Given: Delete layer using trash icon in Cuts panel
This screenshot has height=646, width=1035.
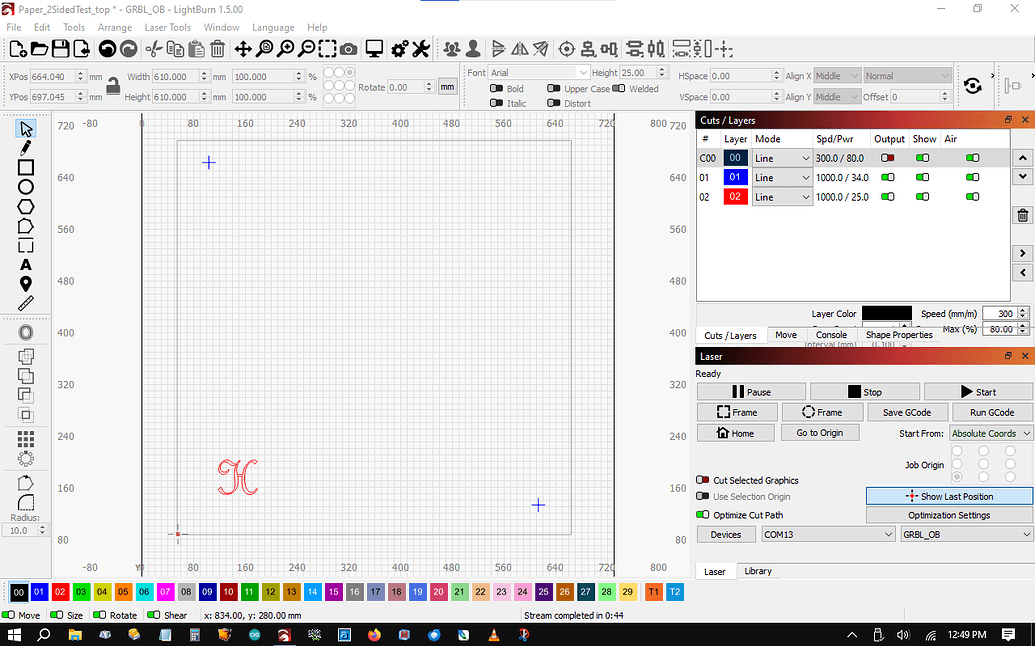Looking at the screenshot, I should pos(1022,215).
